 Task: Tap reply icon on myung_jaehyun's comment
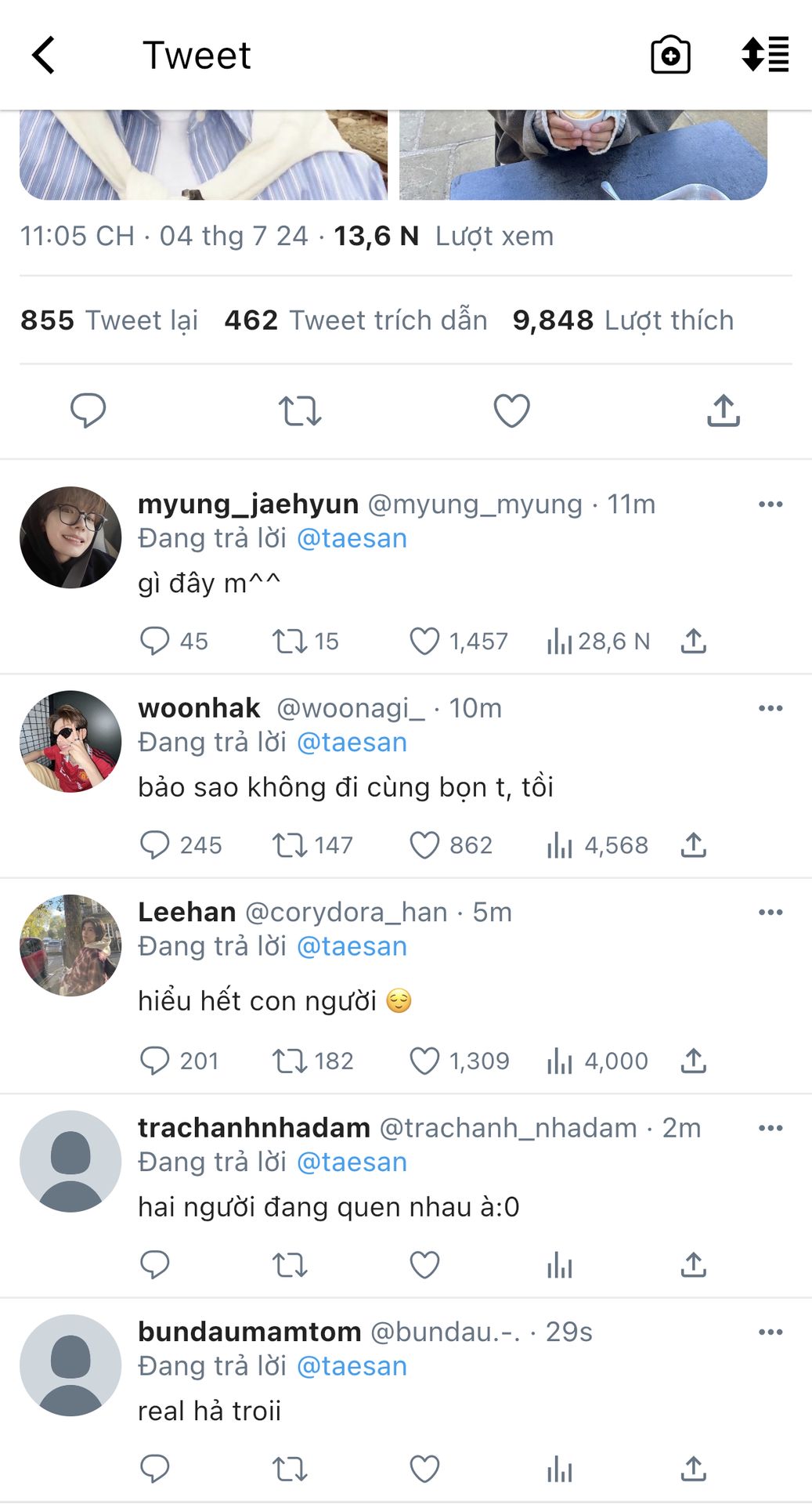point(155,641)
